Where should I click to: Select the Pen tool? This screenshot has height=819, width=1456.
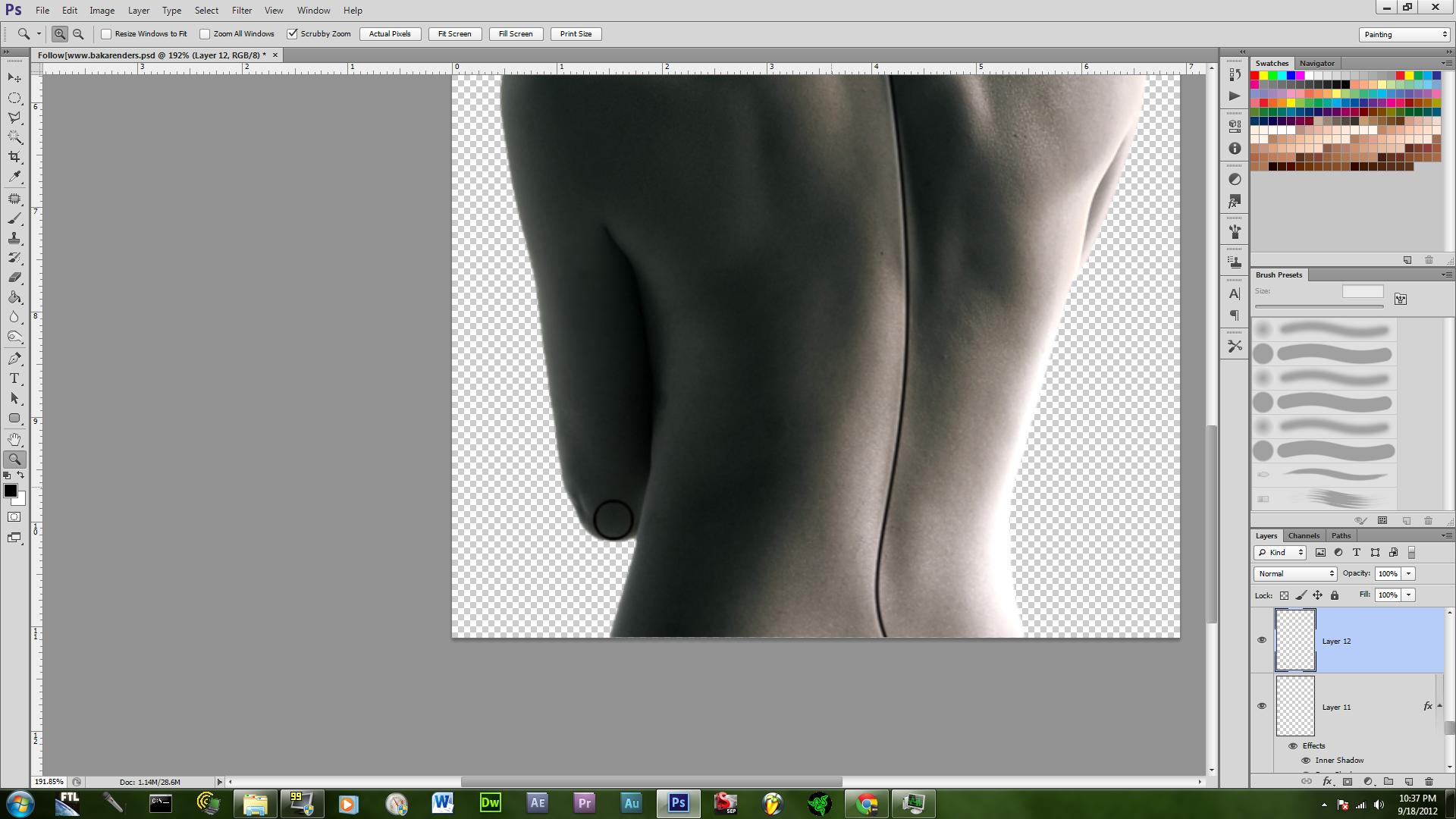point(14,359)
